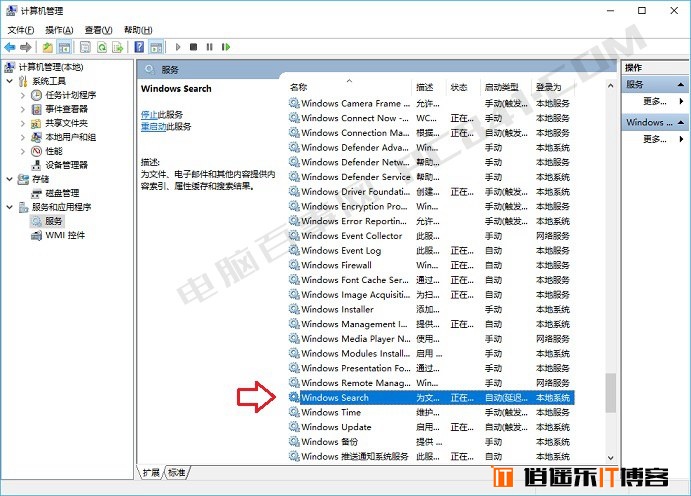691x496 pixels.
Task: Collapse the 系统工具 tree node
Action: (x=10, y=81)
